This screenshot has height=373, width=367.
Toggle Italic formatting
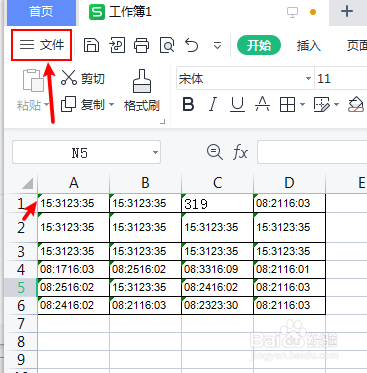[x=213, y=105]
